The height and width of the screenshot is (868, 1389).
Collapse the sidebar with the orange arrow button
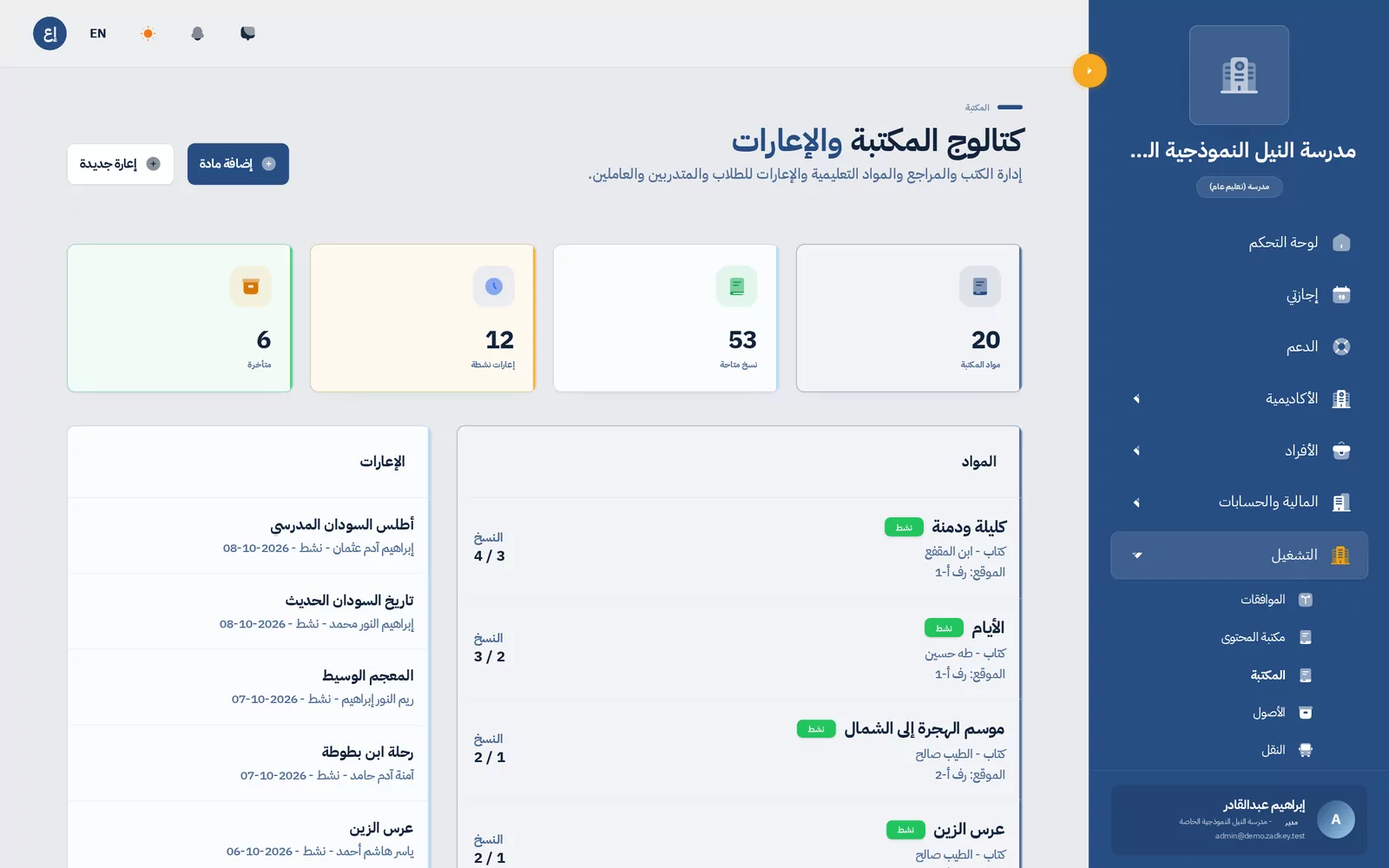click(x=1089, y=70)
